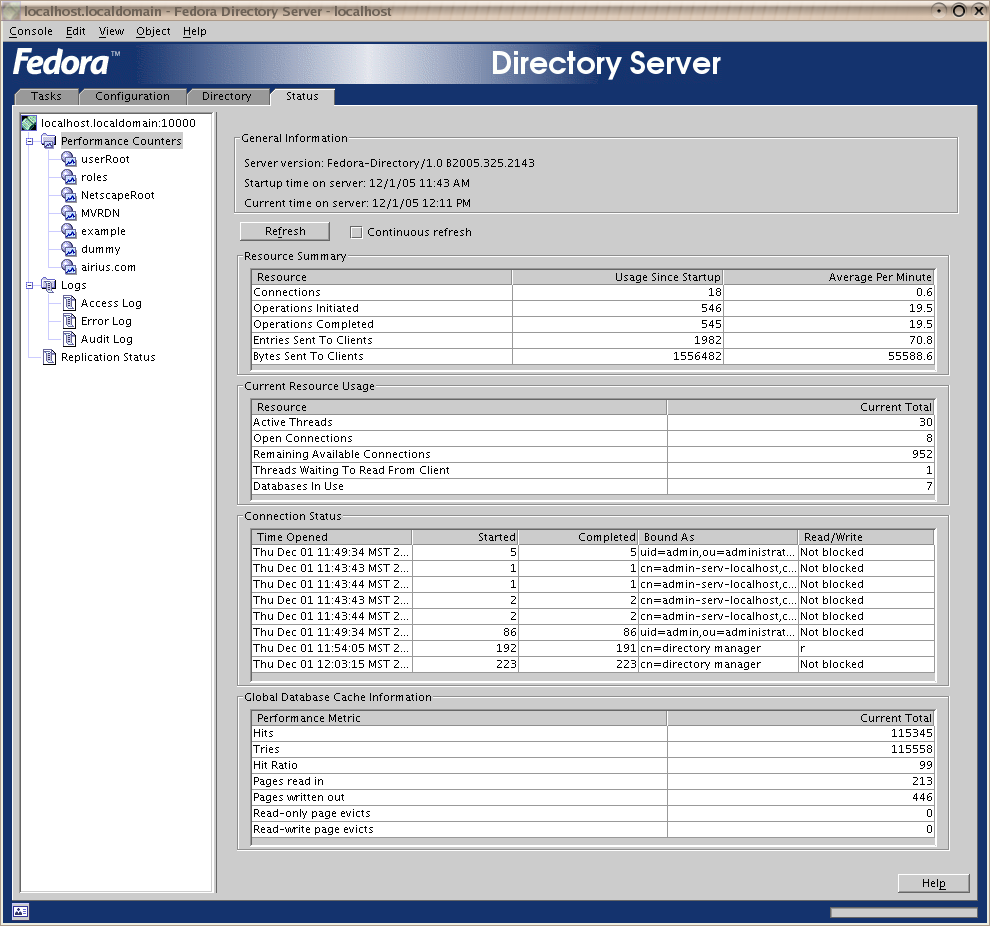Open the Help menu
The image size is (990, 926).
click(194, 31)
